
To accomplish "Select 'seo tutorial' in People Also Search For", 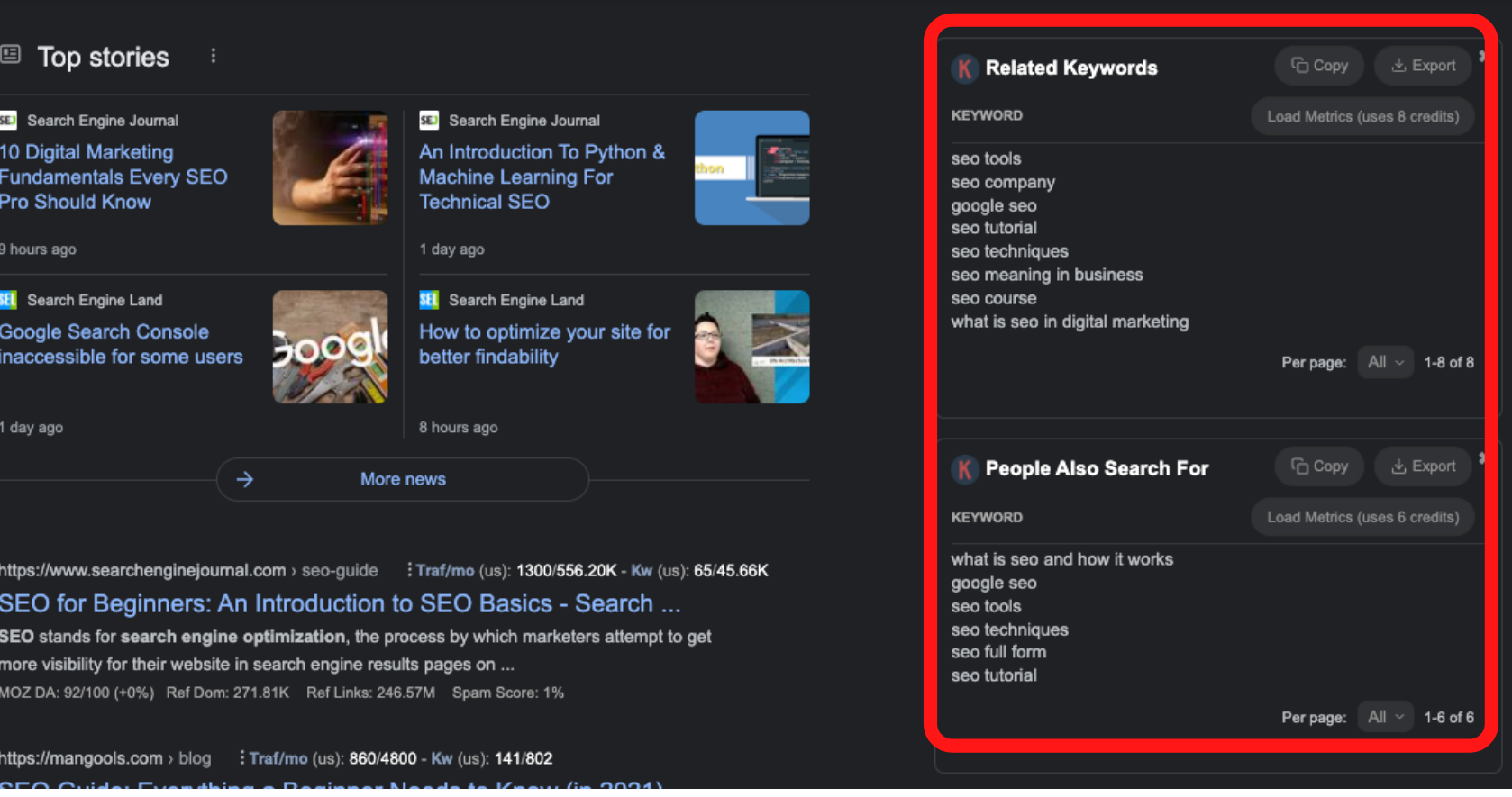I will click(994, 676).
